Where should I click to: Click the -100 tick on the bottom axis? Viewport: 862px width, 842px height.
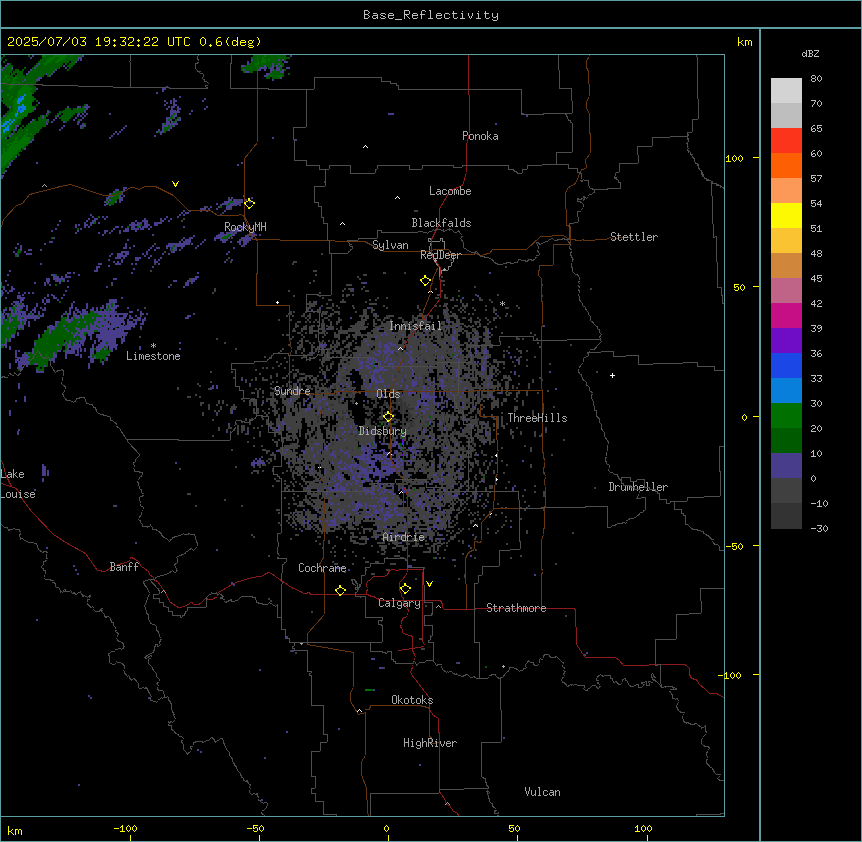point(125,829)
